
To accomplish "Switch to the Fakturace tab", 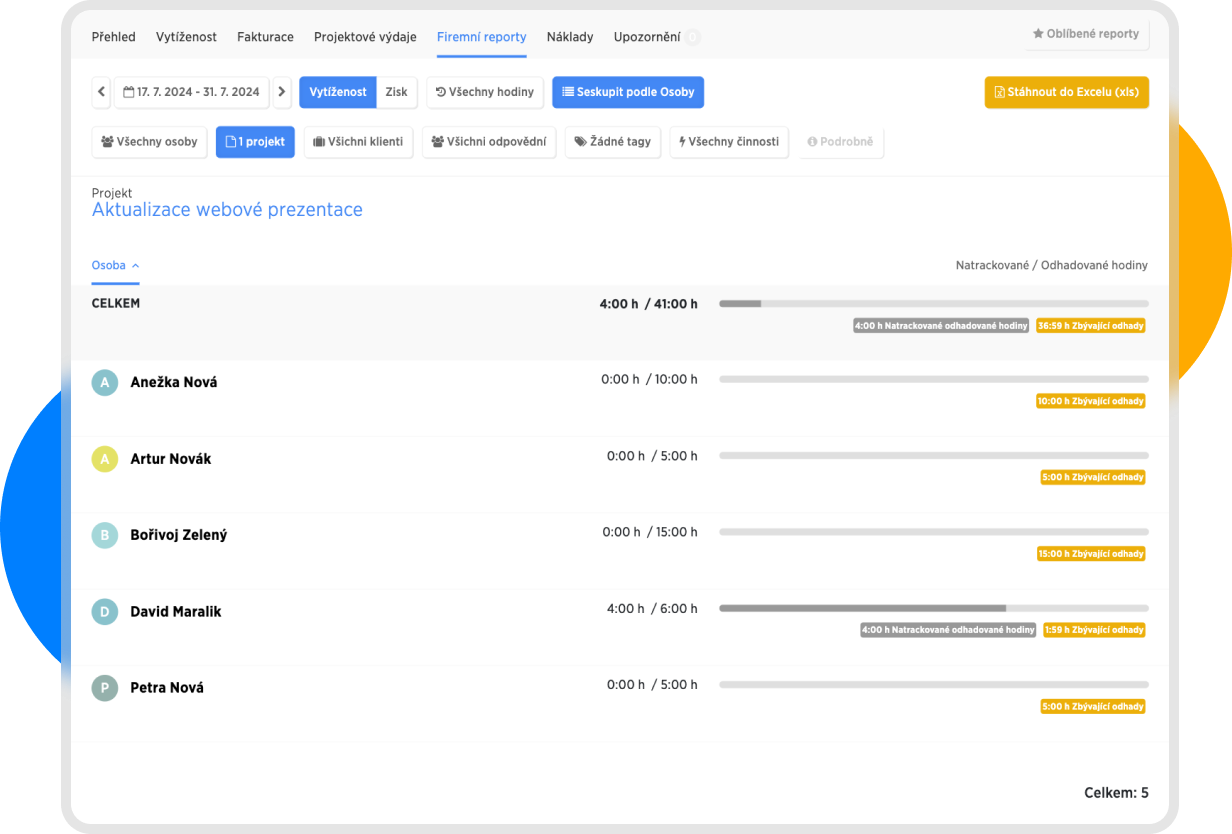I will click(265, 37).
